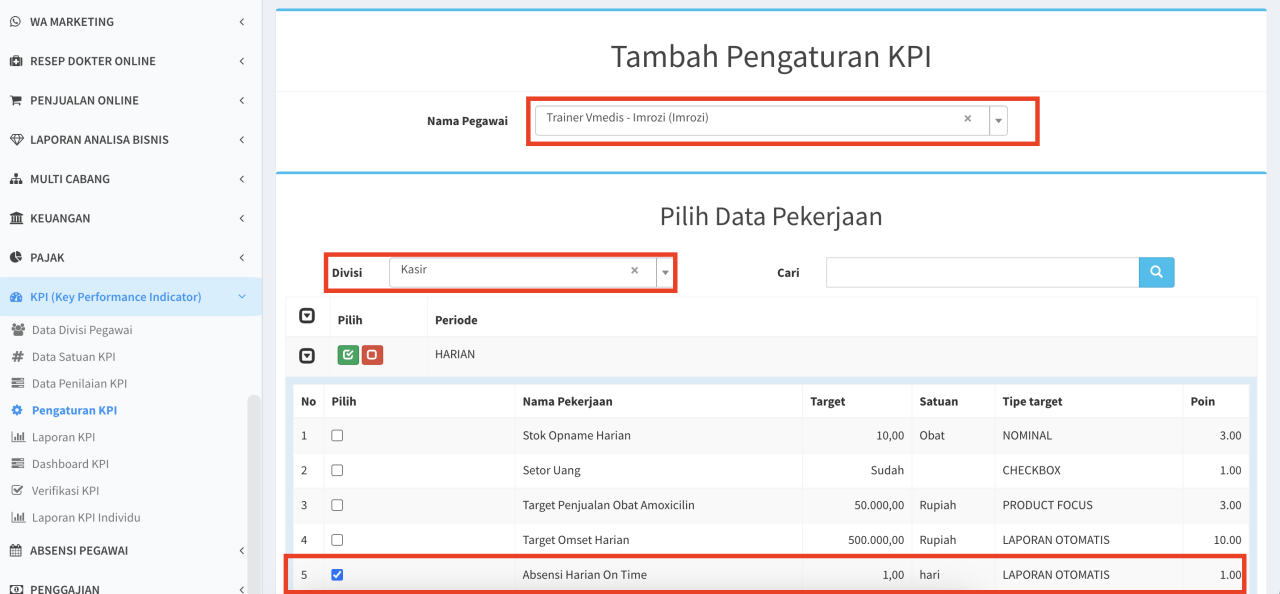
Task: Open Dashboard KPI menu item
Action: pos(70,464)
